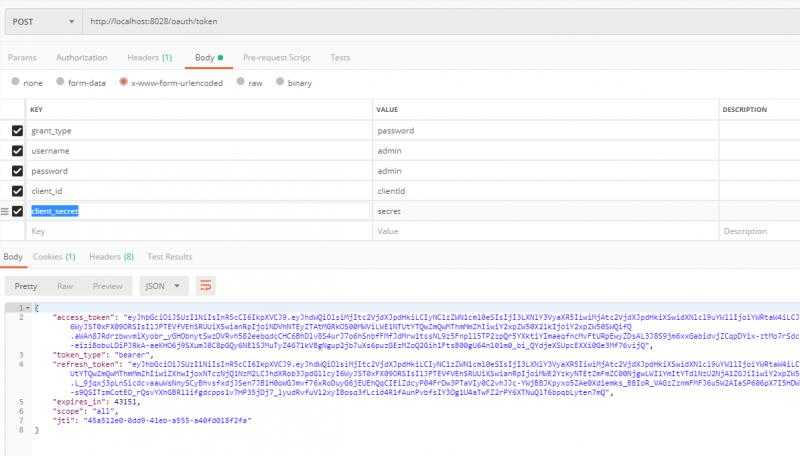The image size is (800, 456).
Task: Click the "scope" line in response
Action: (x=85, y=411)
